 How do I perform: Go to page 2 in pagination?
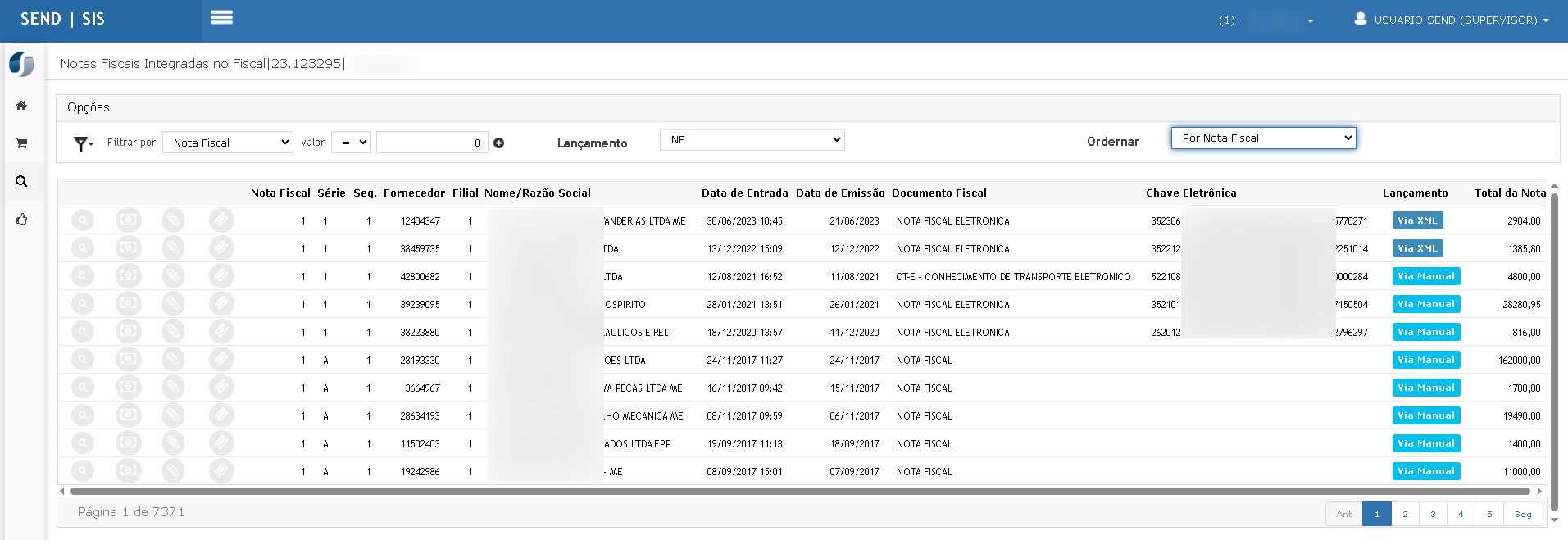click(1405, 514)
